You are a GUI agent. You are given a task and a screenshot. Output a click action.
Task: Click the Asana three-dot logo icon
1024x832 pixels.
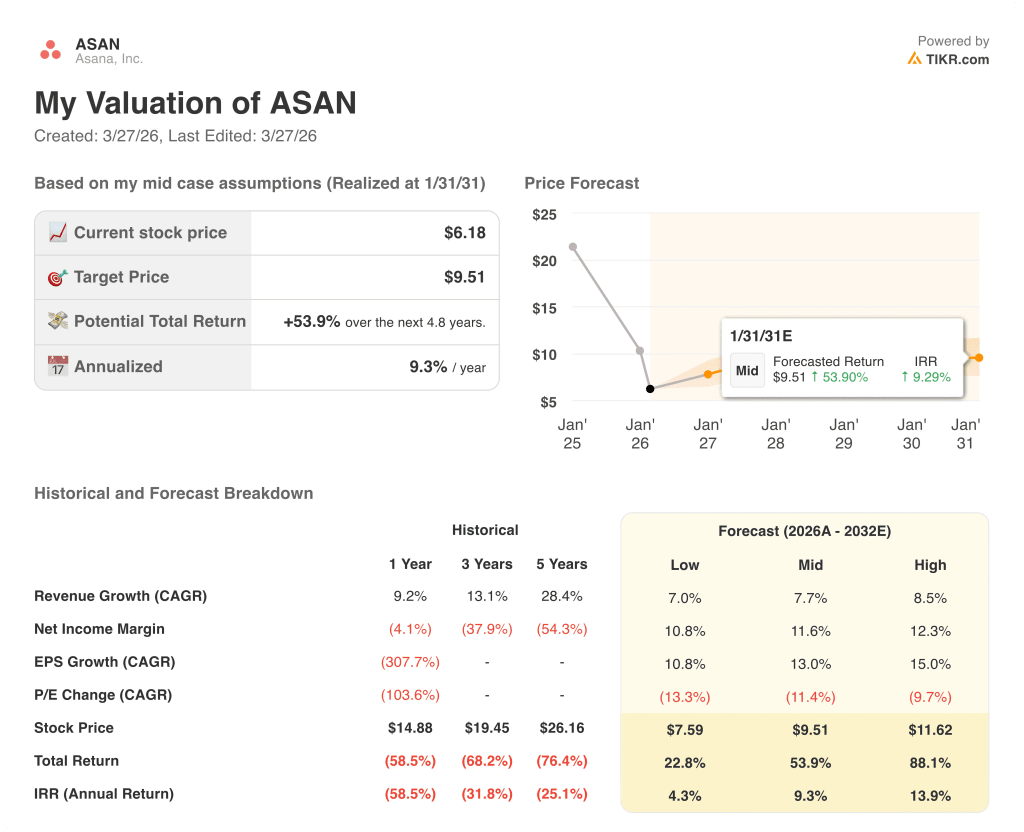(48, 49)
